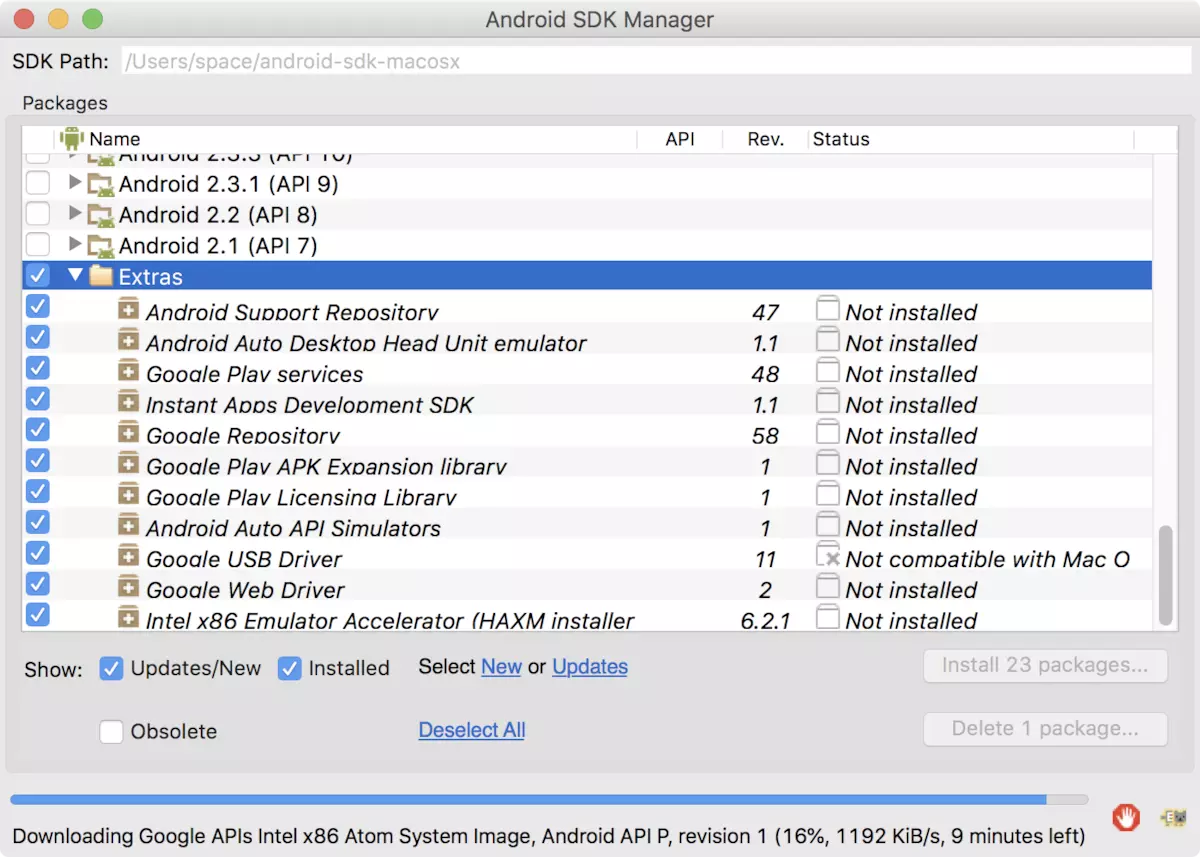
Task: Click the download progress bar
Action: (549, 800)
